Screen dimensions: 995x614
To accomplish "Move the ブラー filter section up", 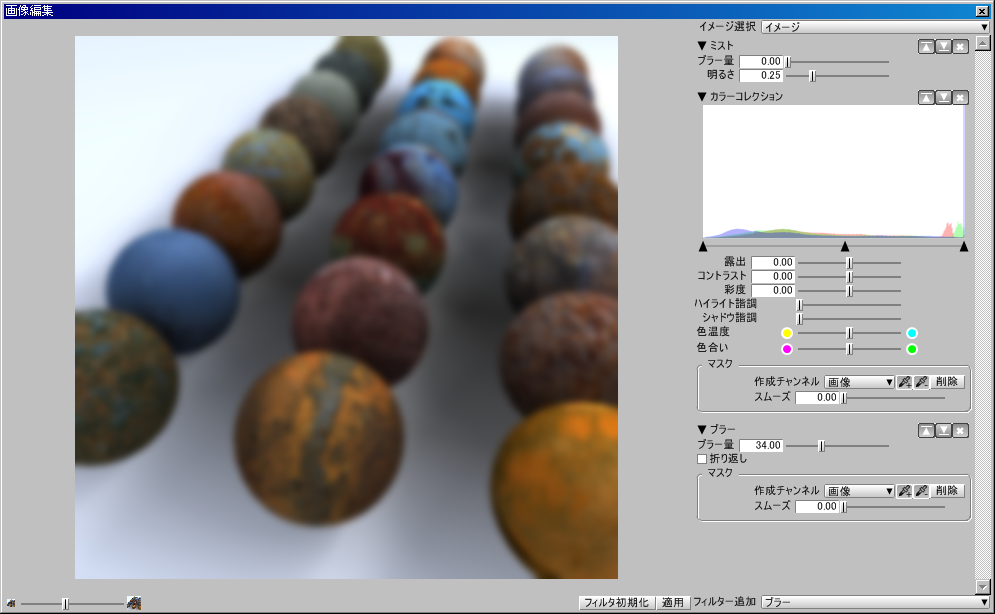I will click(x=926, y=430).
